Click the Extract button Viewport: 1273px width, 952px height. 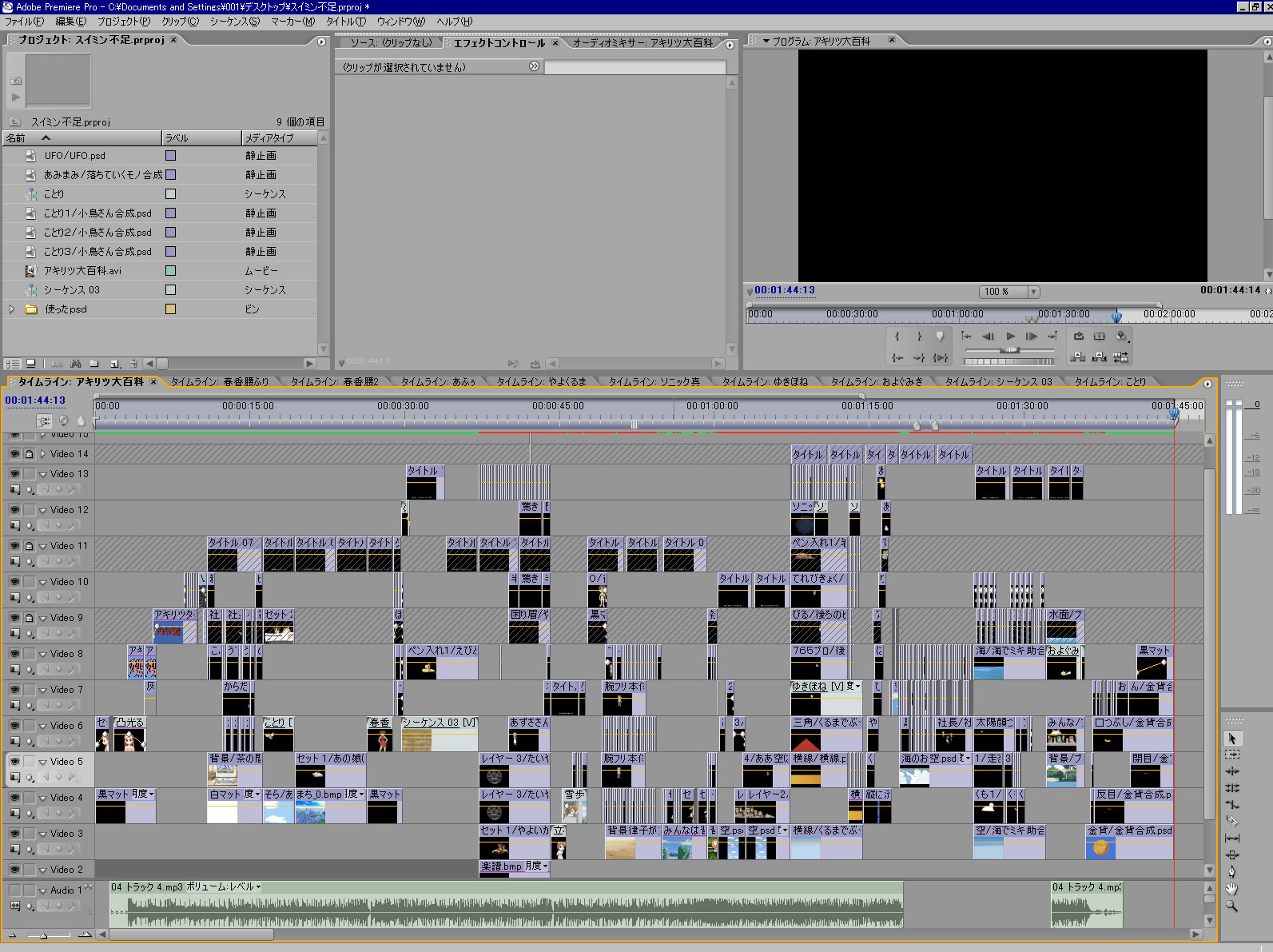click(1100, 357)
